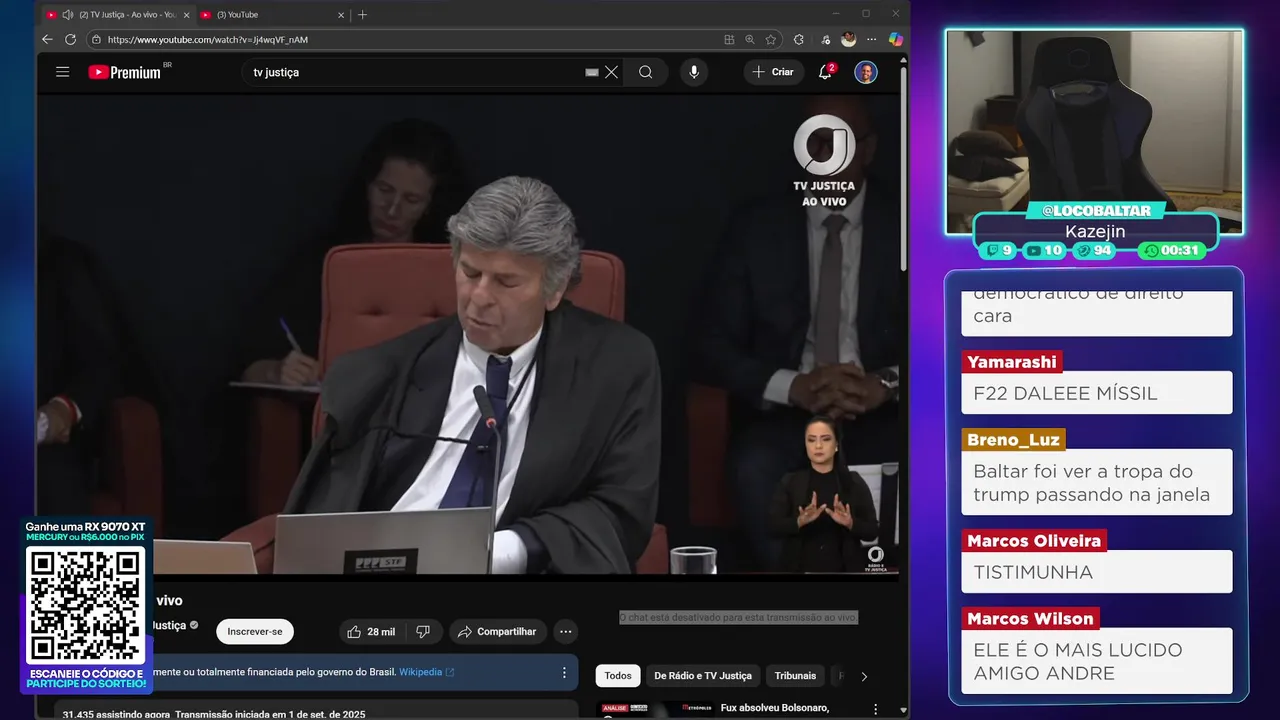Launch the Copilot sidebar icon

tap(896, 39)
